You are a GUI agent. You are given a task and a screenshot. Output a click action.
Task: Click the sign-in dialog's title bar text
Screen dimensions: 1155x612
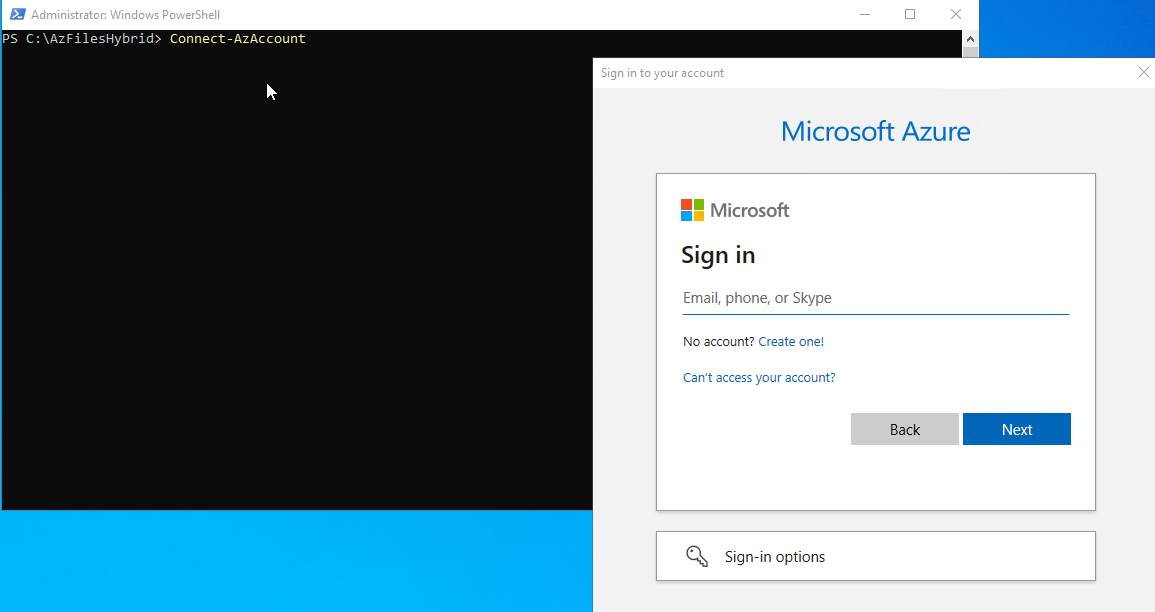click(662, 73)
